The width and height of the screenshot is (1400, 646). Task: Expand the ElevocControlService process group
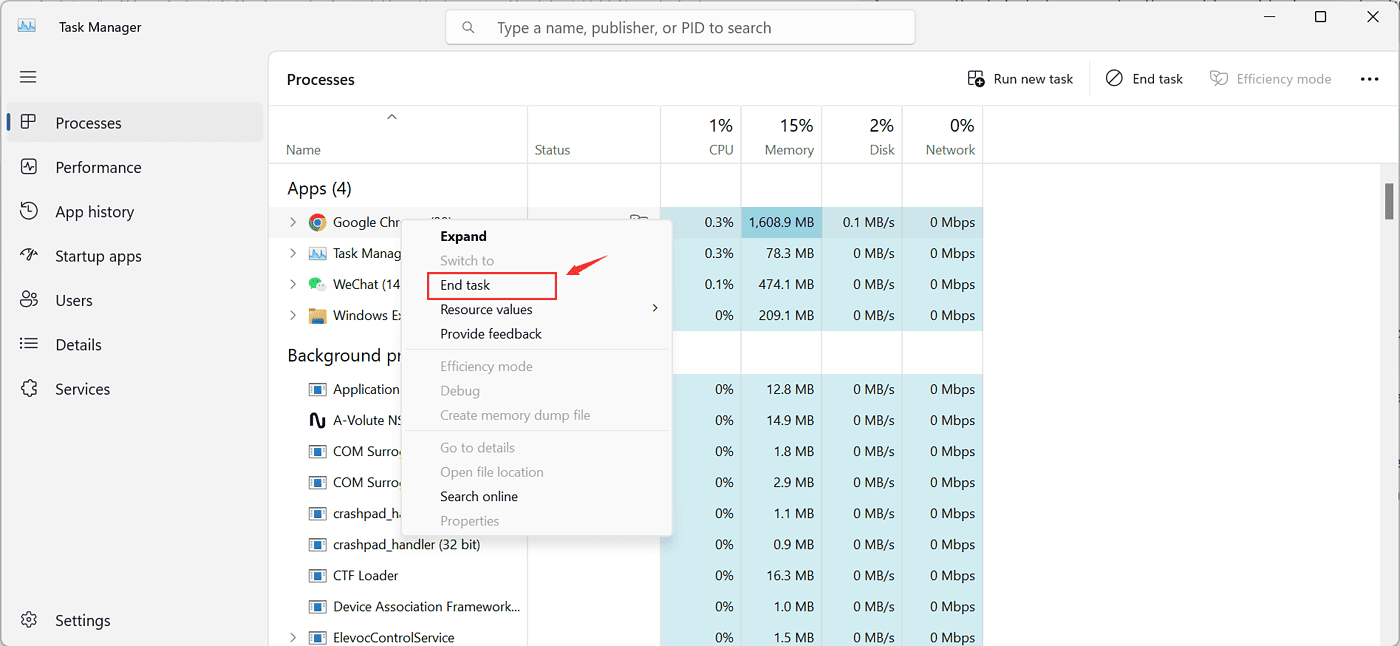(293, 637)
